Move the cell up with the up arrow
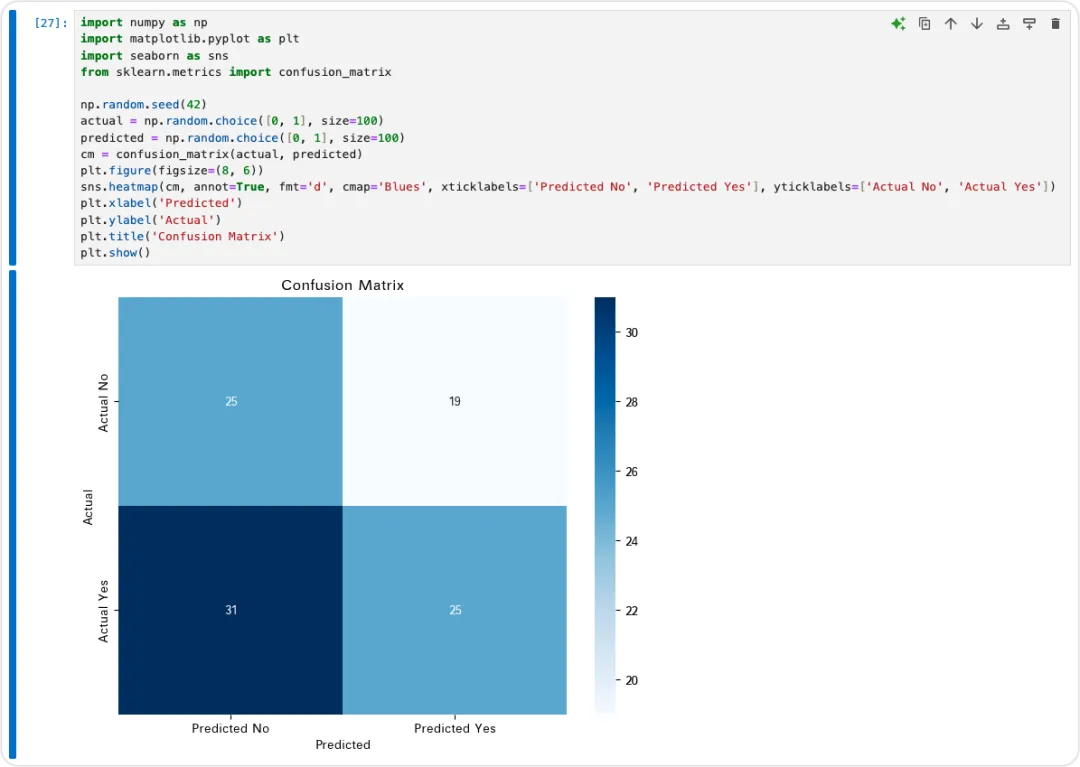Screen dimensions: 1080x767 click(951, 24)
